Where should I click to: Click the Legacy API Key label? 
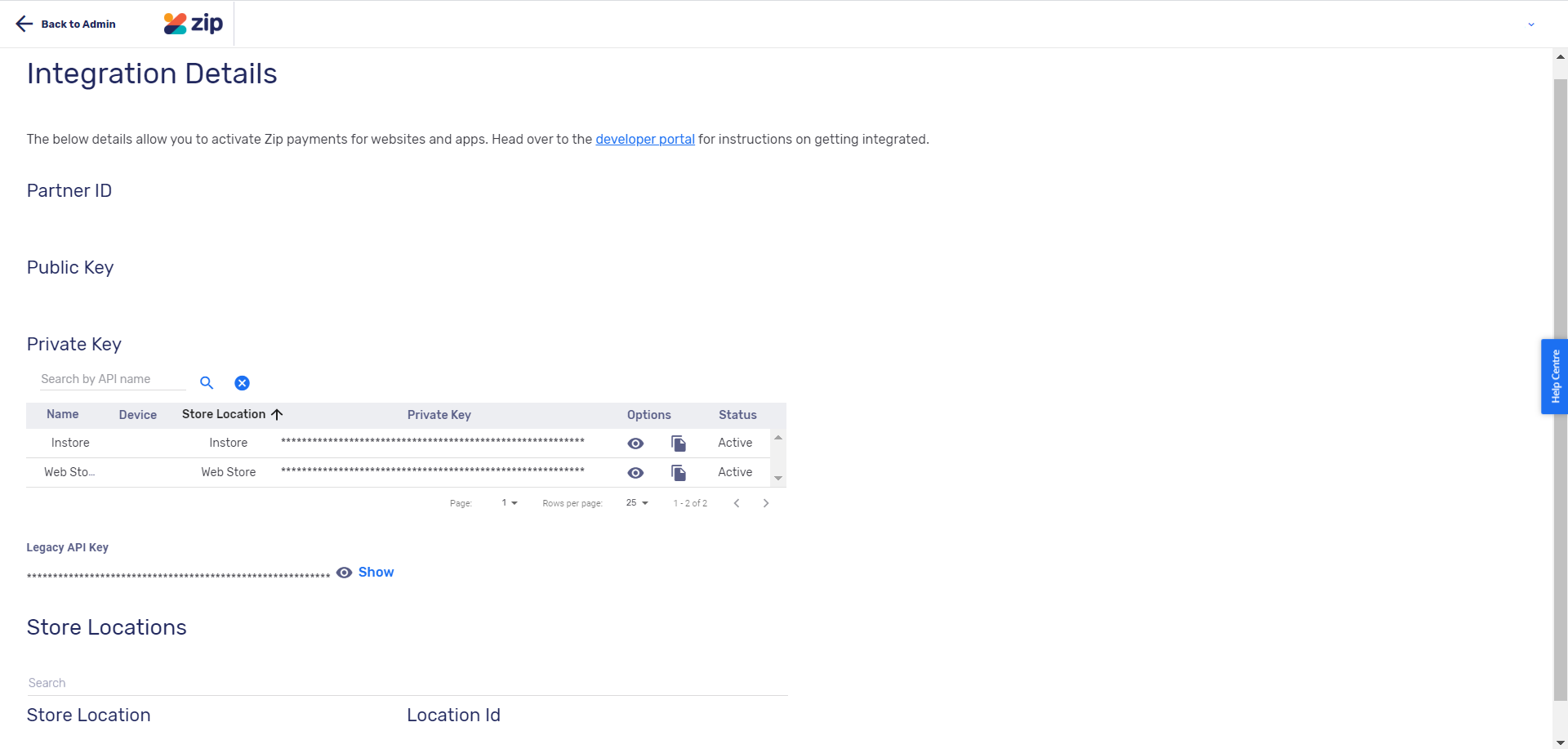pyautogui.click(x=68, y=547)
